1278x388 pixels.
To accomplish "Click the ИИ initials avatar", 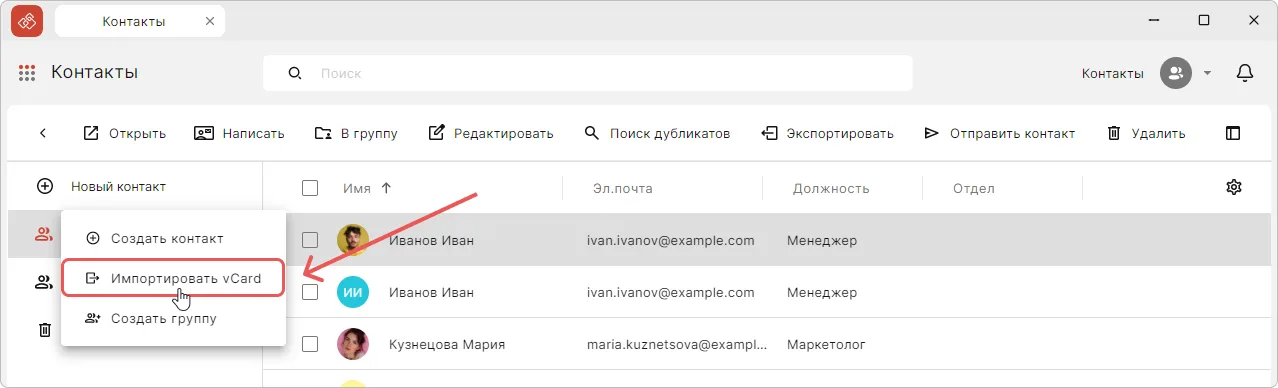I will 353,292.
